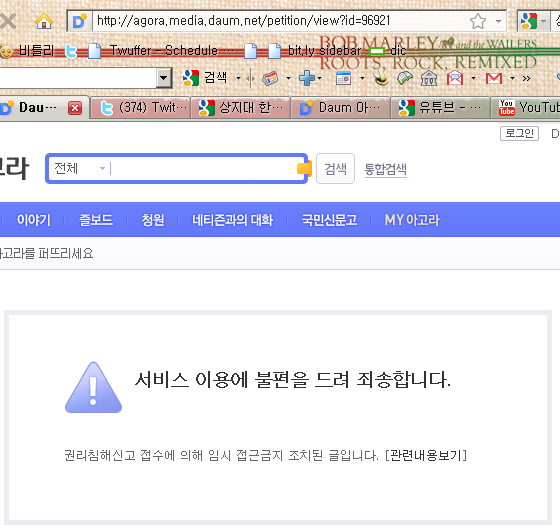Image resolution: width=560 pixels, height=529 pixels.
Task: Expand the news cards icon dropdown arrow
Action: click(x=288, y=78)
